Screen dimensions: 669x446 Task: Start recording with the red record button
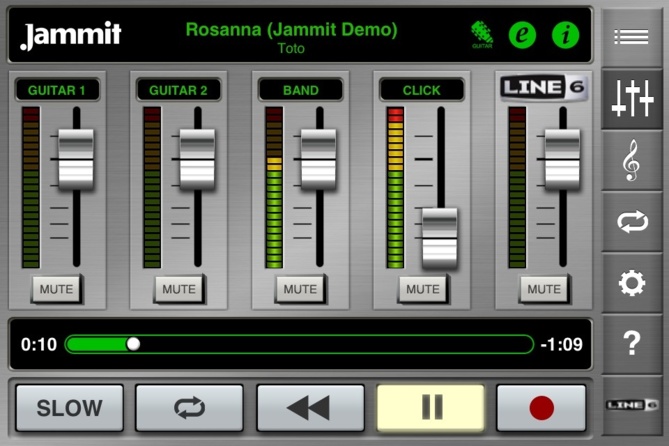(541, 407)
